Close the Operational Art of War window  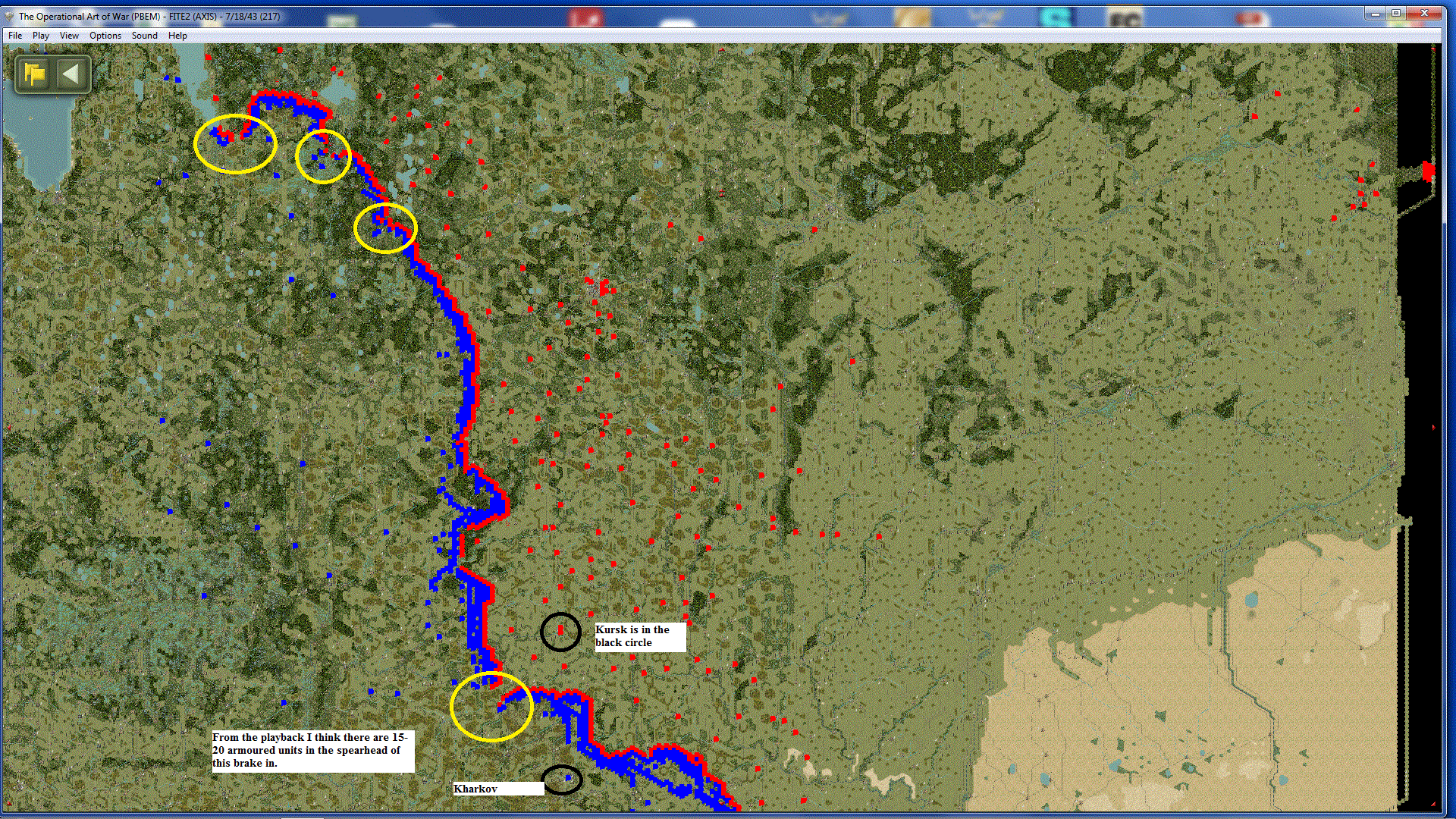coord(1424,14)
